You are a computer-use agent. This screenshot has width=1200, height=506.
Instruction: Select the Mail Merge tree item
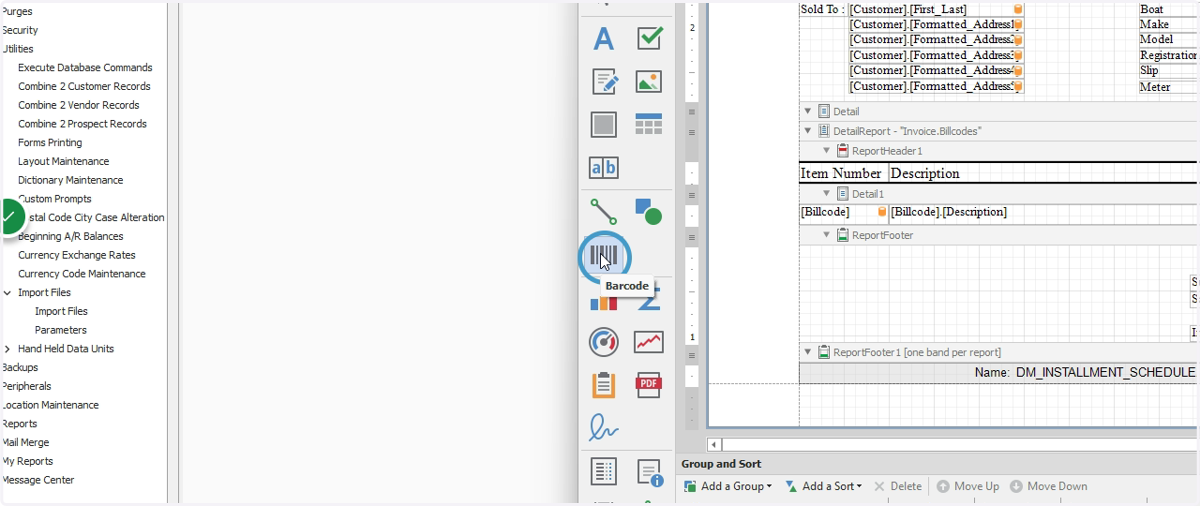point(26,442)
